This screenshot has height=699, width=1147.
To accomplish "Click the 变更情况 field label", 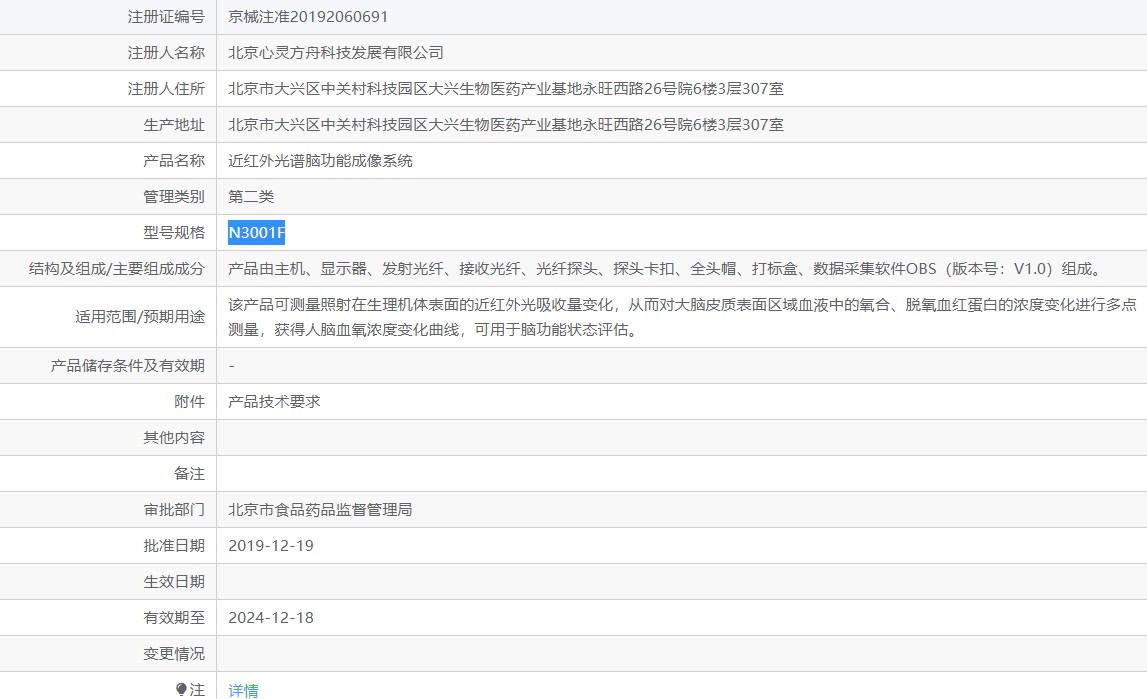I will tap(174, 654).
